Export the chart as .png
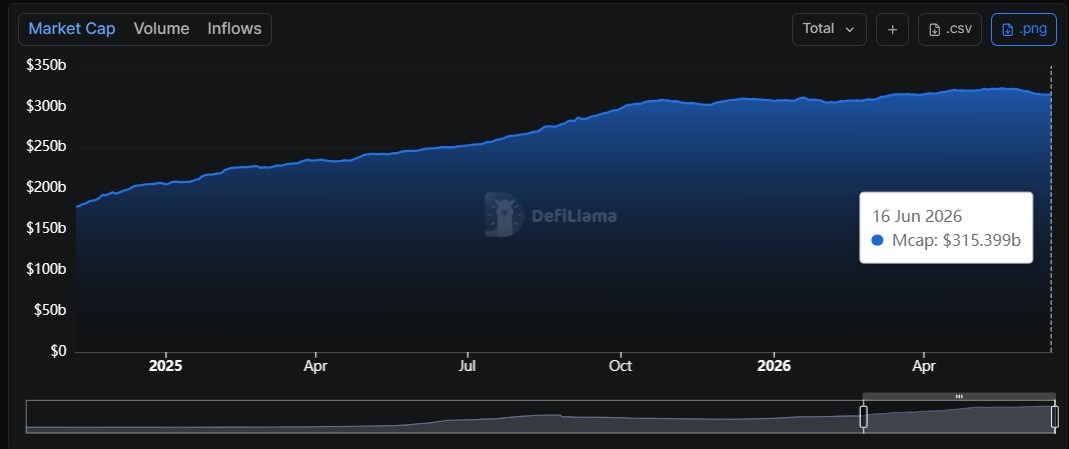This screenshot has width=1069, height=449. coord(1023,29)
